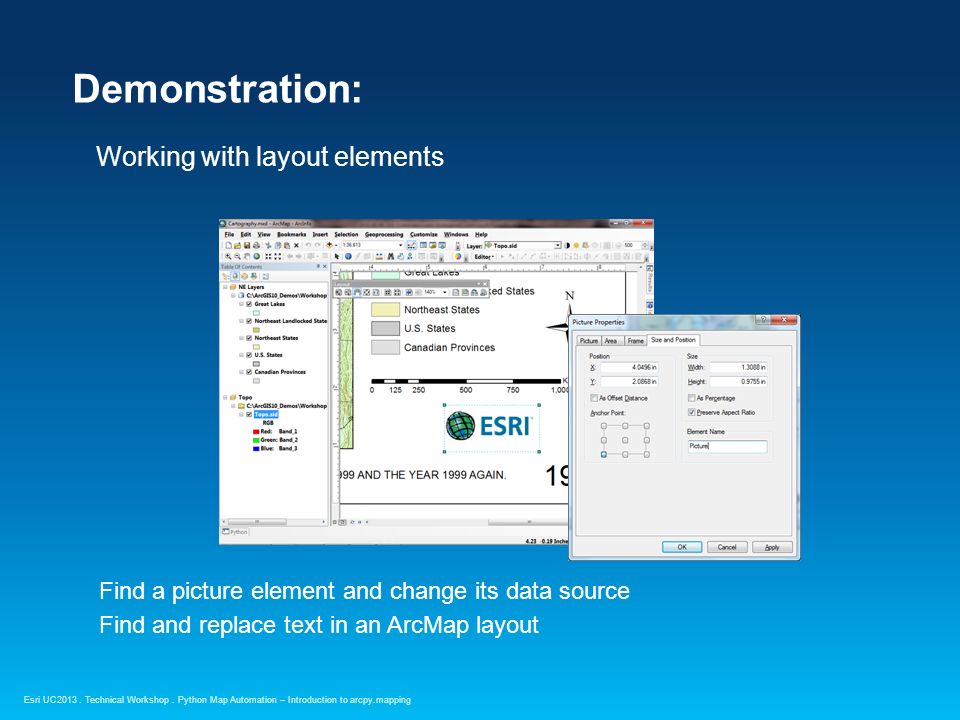The image size is (960, 720).
Task: Click the Find binoculars icon
Action: click(391, 257)
